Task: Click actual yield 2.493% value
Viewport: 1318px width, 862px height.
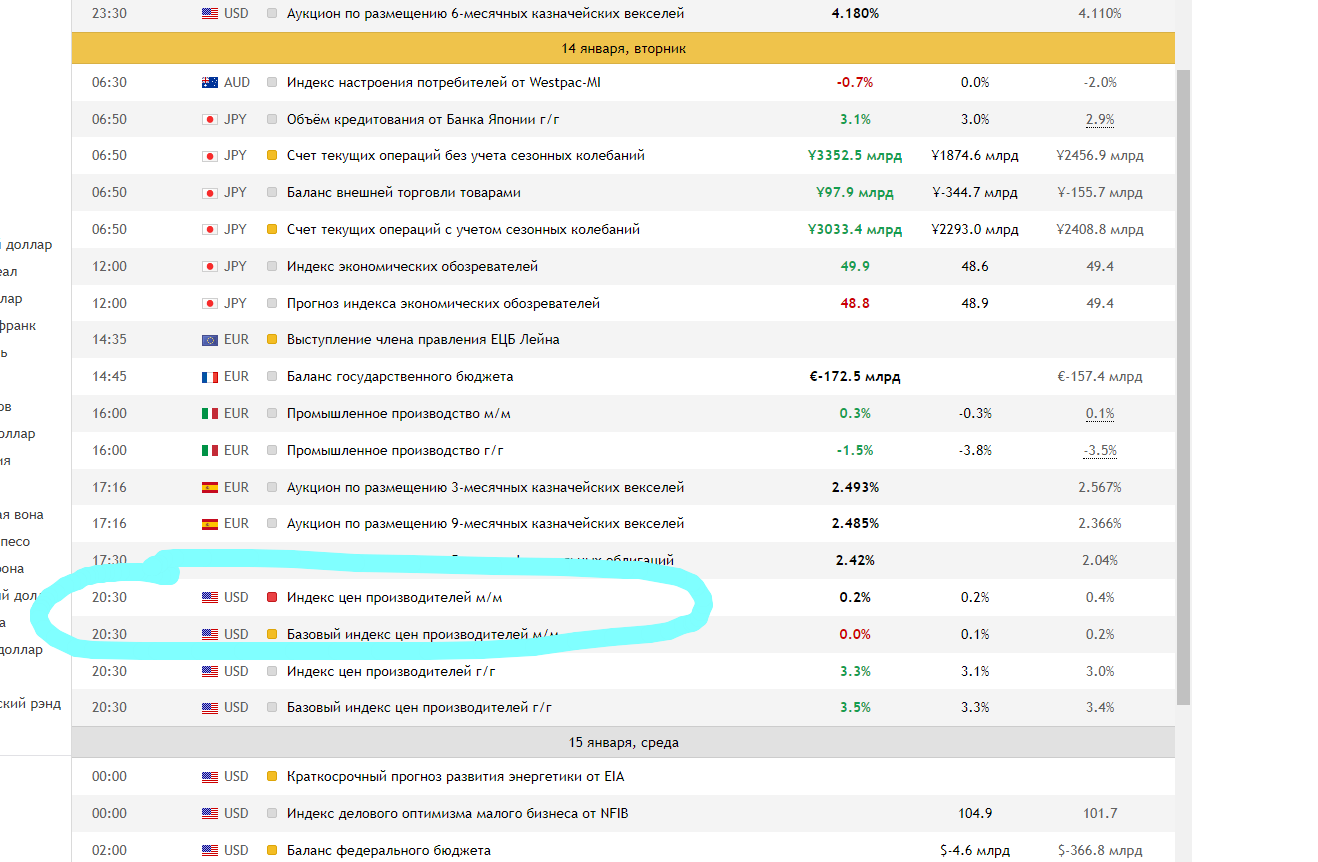Action: (x=855, y=488)
